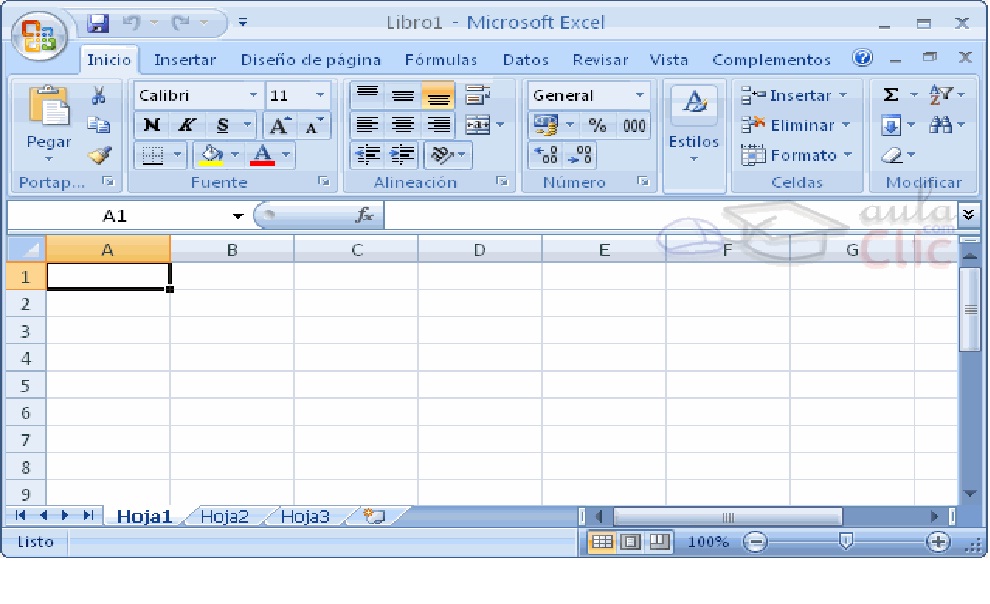Viewport: 990px width, 604px height.
Task: Increase decimal places
Action: tap(546, 155)
